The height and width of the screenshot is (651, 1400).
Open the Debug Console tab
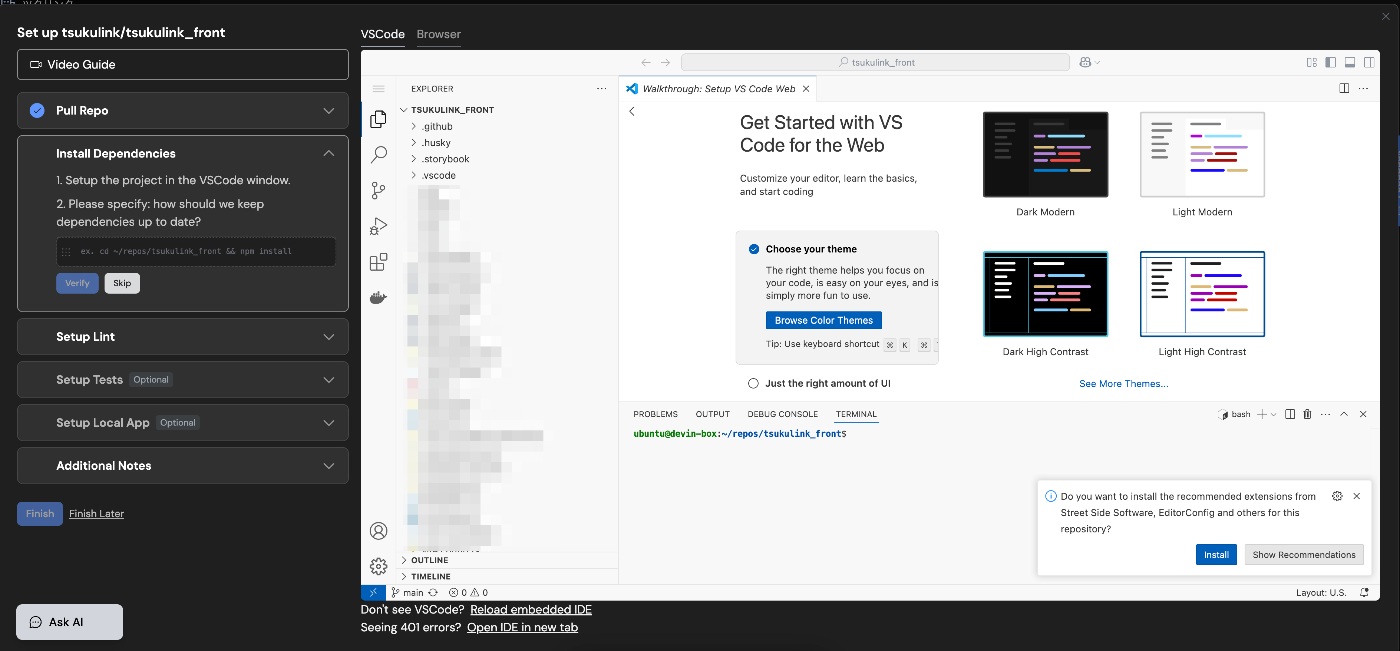[783, 414]
